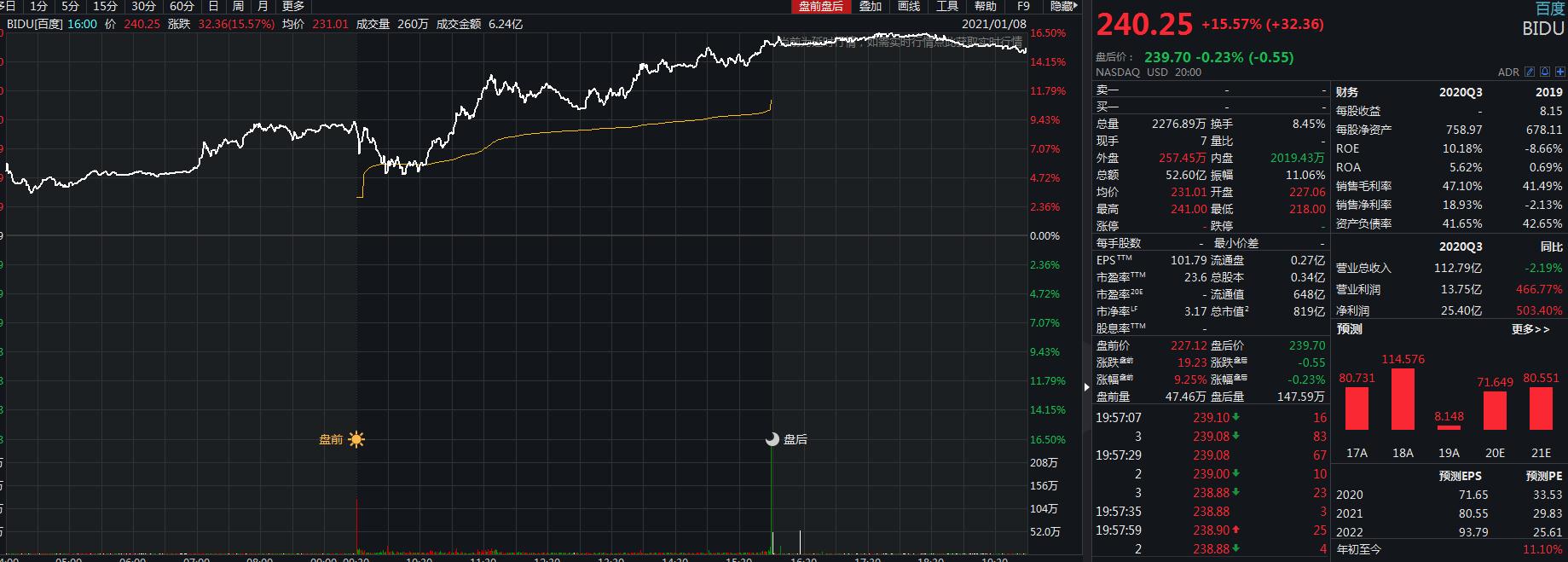
Task: Click the 19A forecast bar
Action: tap(1449, 426)
